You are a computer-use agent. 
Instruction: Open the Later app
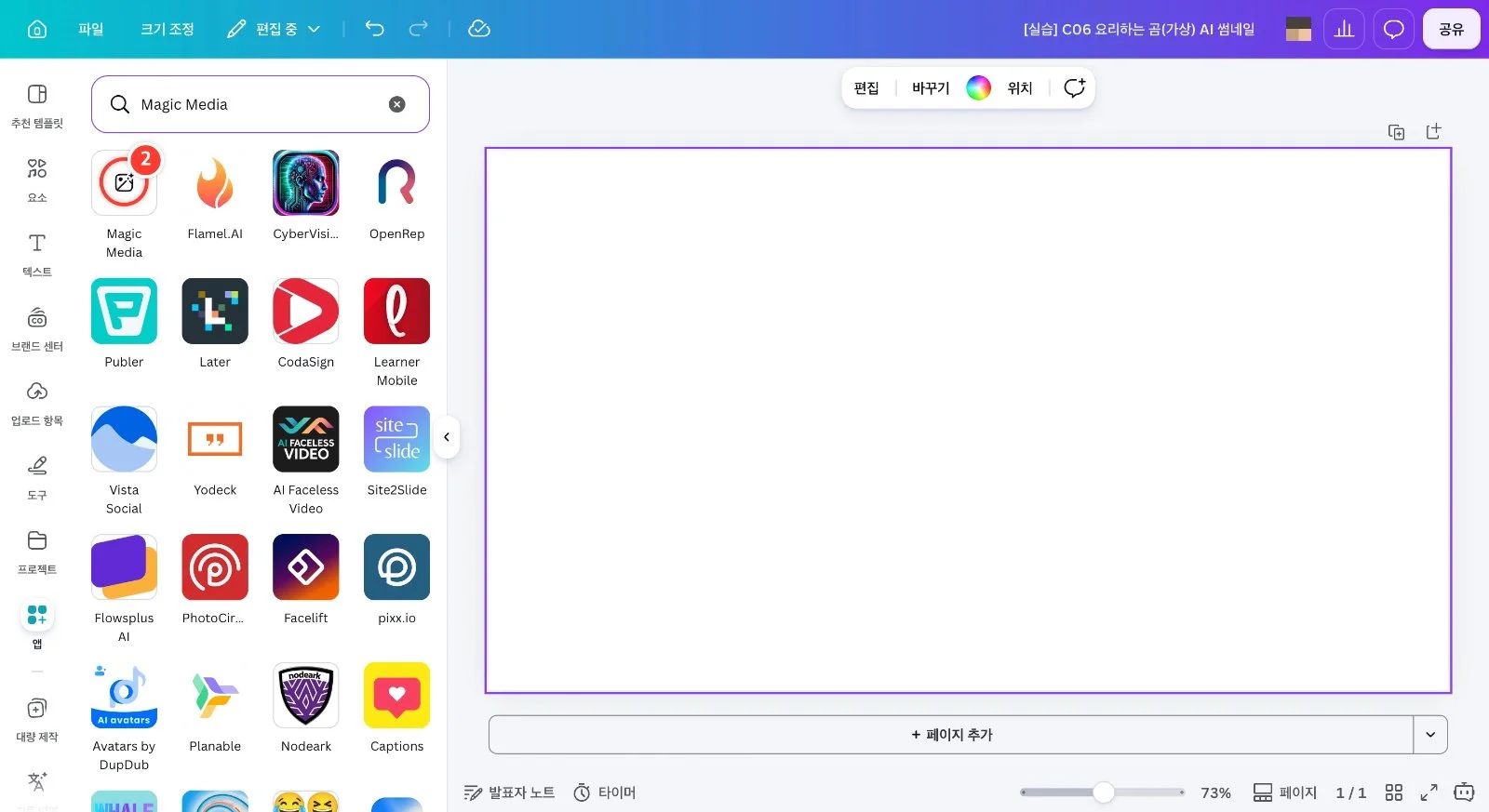click(x=215, y=311)
